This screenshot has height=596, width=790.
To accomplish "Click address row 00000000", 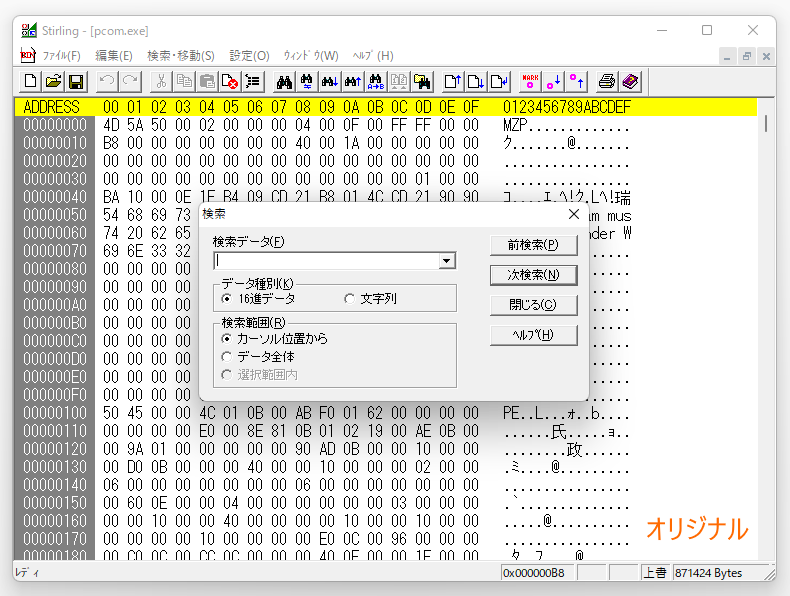I will 55,125.
